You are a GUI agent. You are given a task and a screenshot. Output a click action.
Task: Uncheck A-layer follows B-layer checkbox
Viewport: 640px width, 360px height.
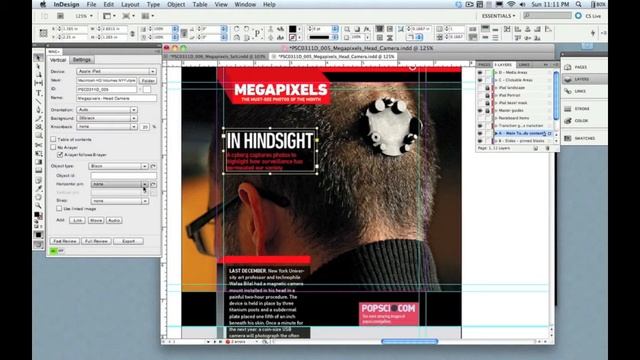(60, 155)
